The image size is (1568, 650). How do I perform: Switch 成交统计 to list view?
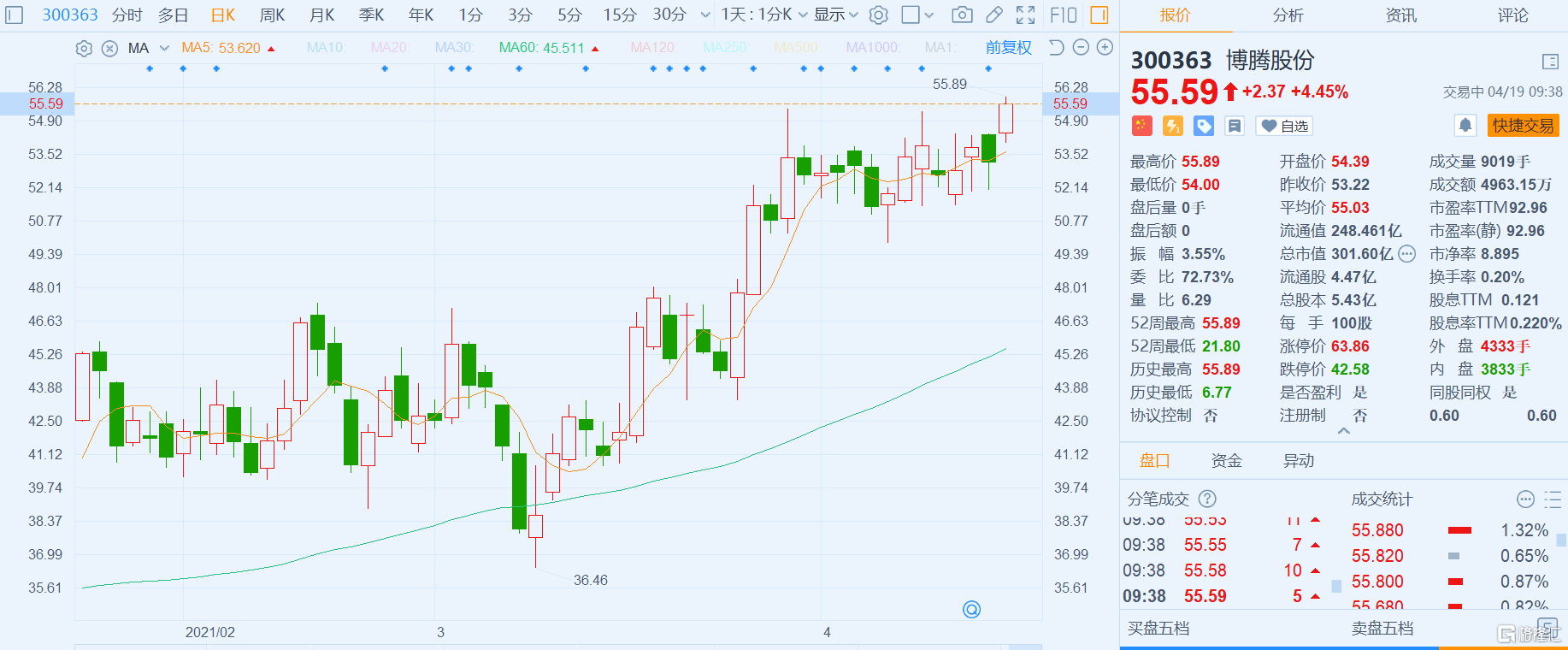click(1553, 499)
